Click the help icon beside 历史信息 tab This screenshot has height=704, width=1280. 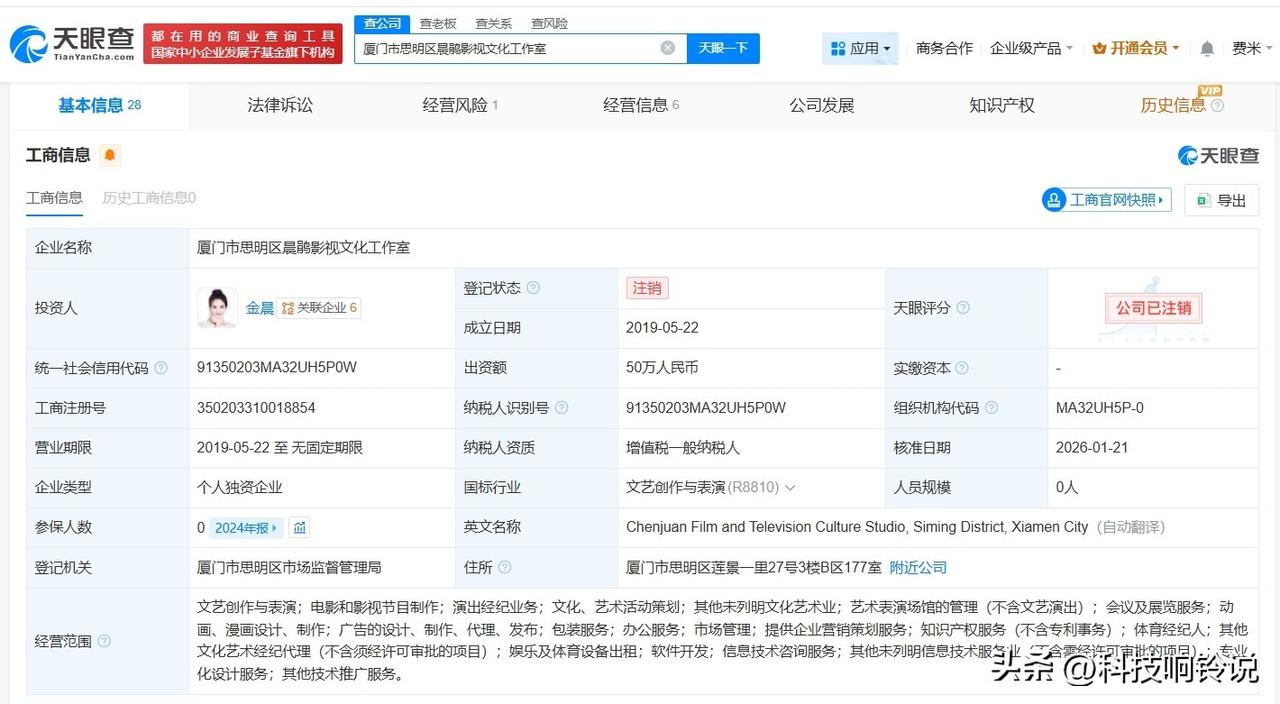(1217, 105)
